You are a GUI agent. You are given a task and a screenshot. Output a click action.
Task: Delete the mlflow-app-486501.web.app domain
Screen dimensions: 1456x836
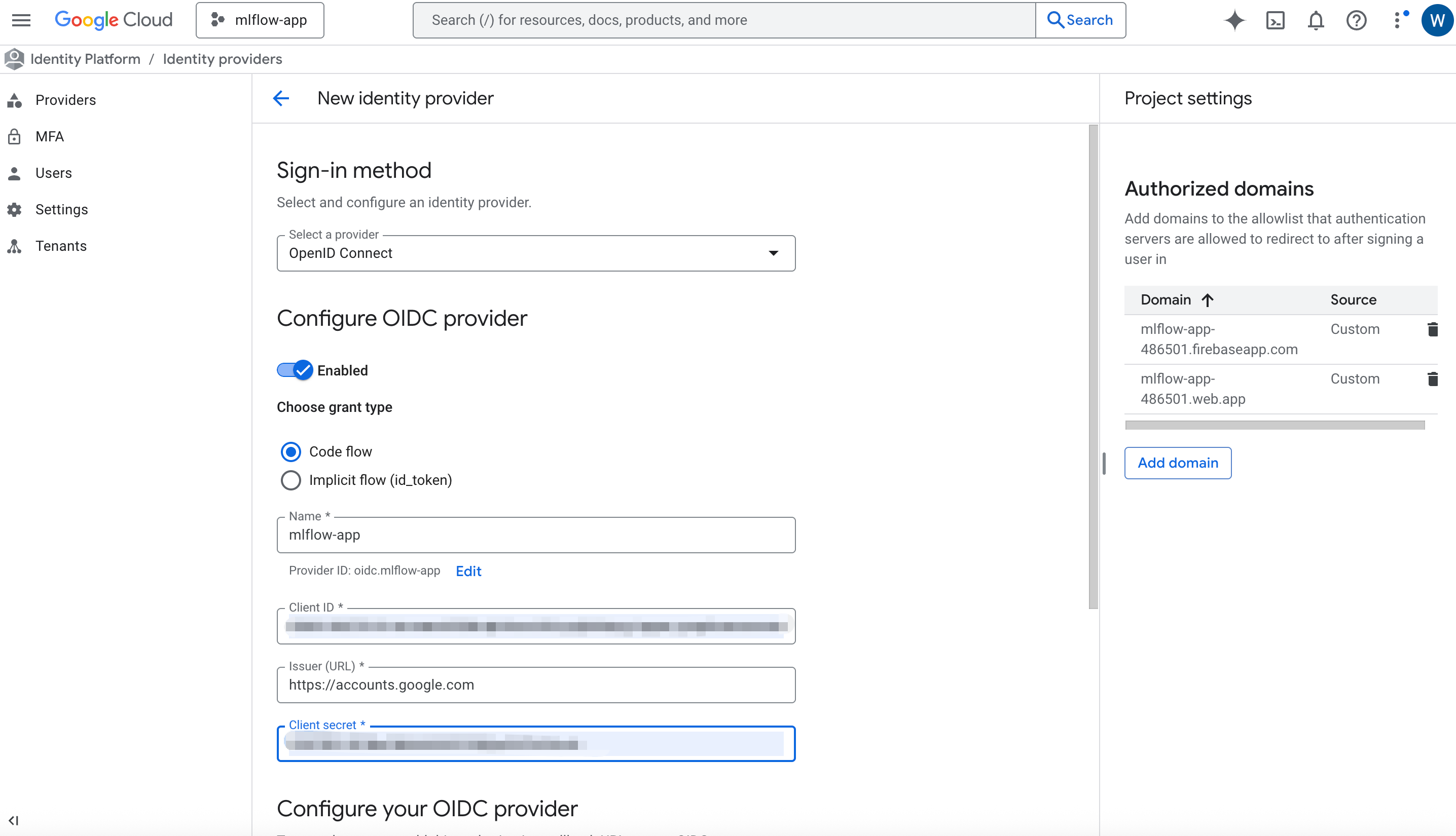tap(1433, 379)
